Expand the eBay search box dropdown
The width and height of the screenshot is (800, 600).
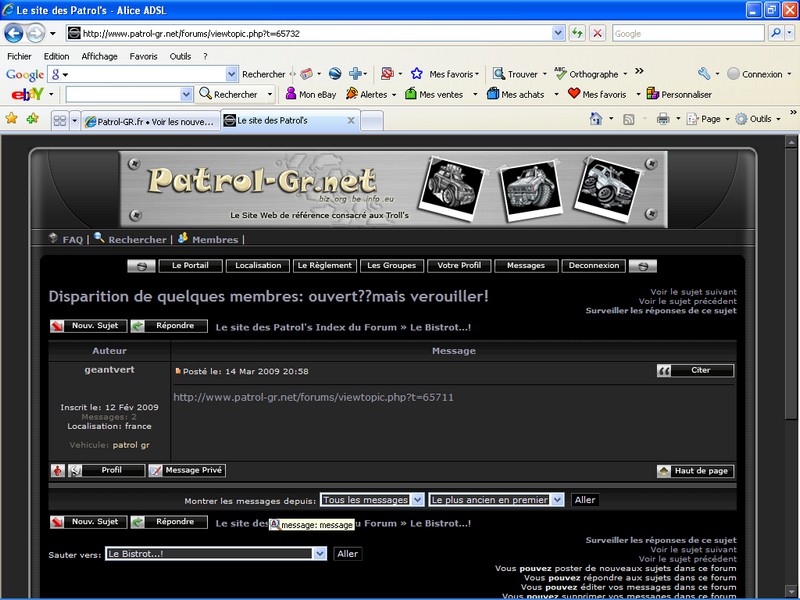point(186,94)
